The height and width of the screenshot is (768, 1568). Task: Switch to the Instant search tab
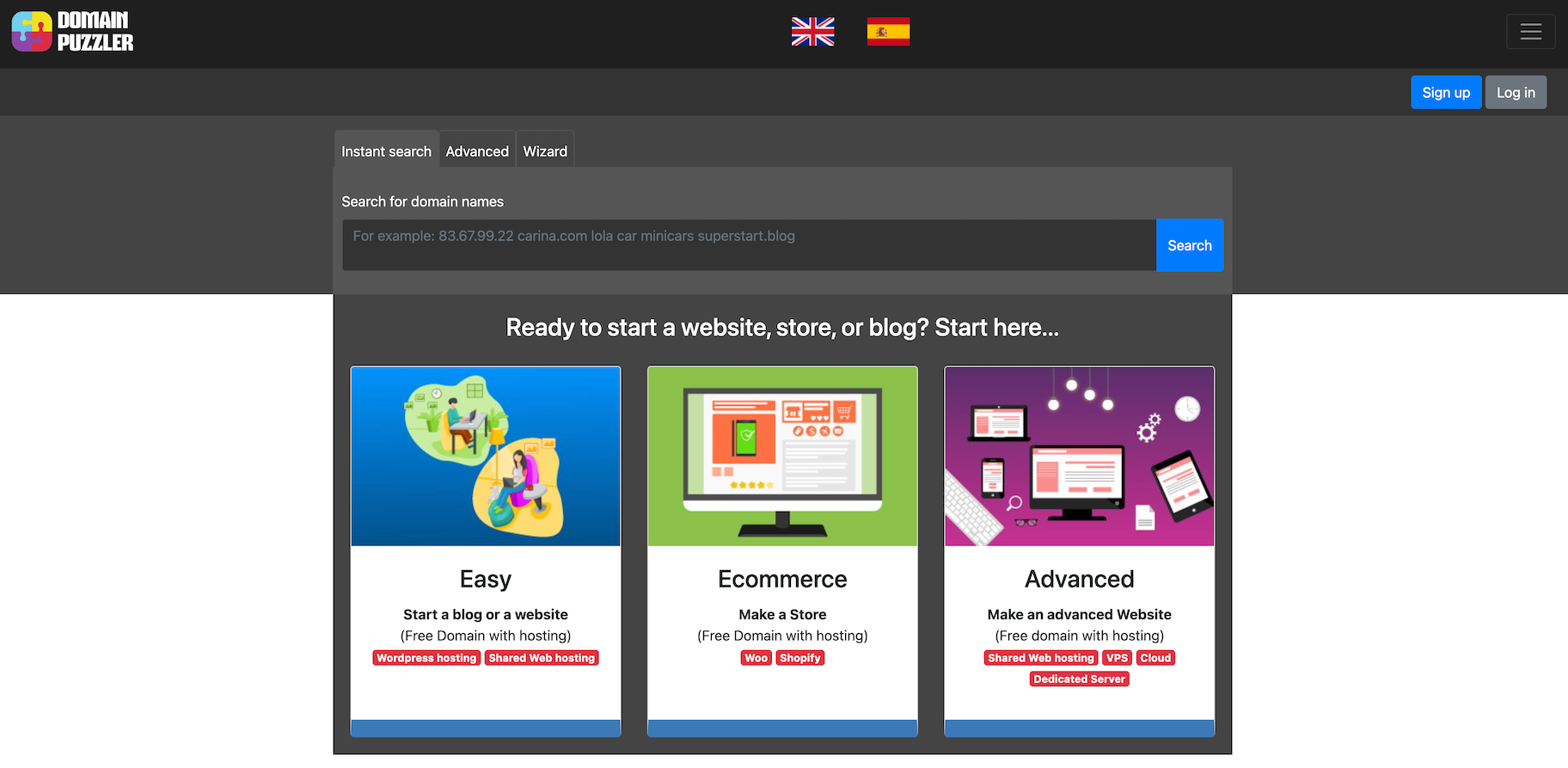386,151
